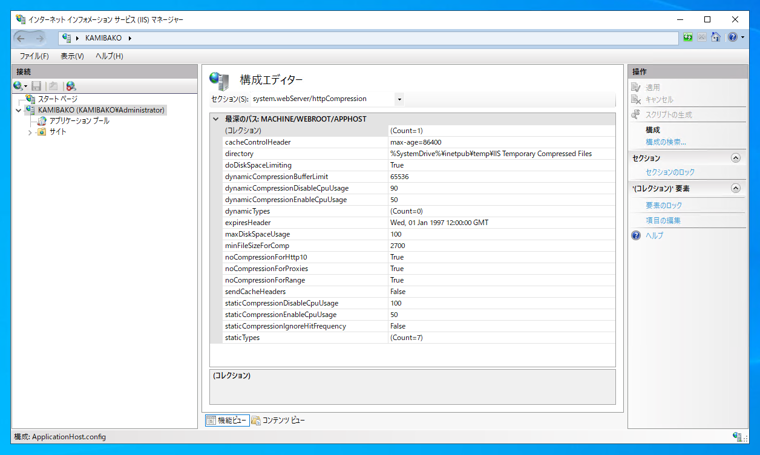The image size is (760, 455).
Task: Click the Forward navigation arrow
Action: (40, 38)
